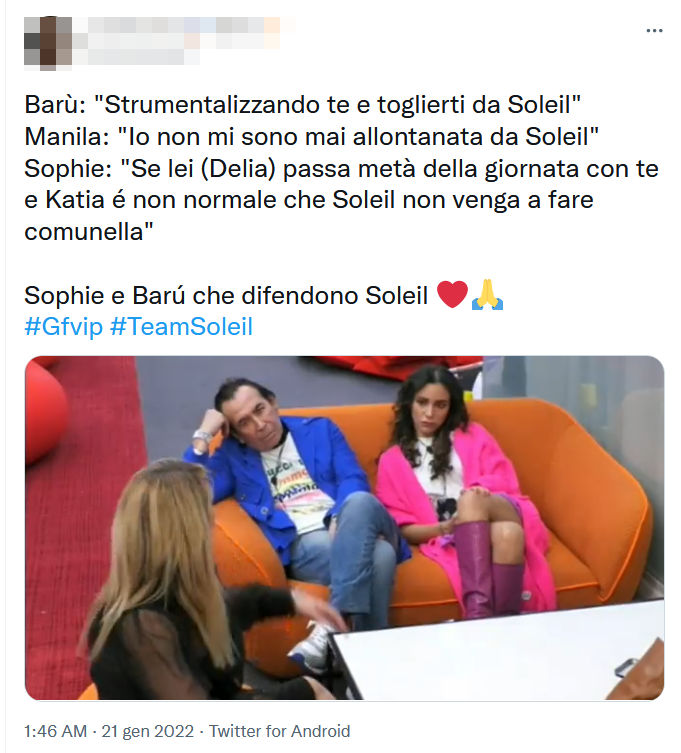
Task: Click the line 'Sophie e Barú che difendono Soleil'
Action: (226, 295)
